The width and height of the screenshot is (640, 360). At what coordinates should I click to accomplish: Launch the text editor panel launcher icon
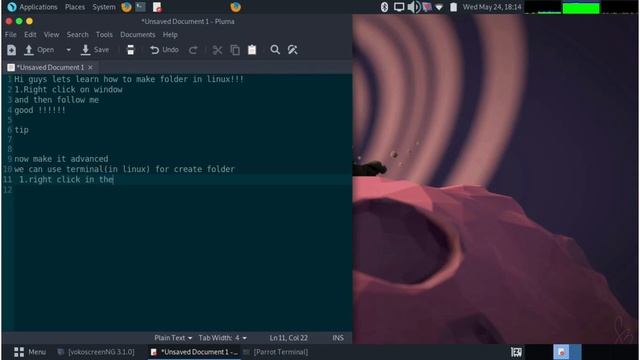[x=157, y=7]
